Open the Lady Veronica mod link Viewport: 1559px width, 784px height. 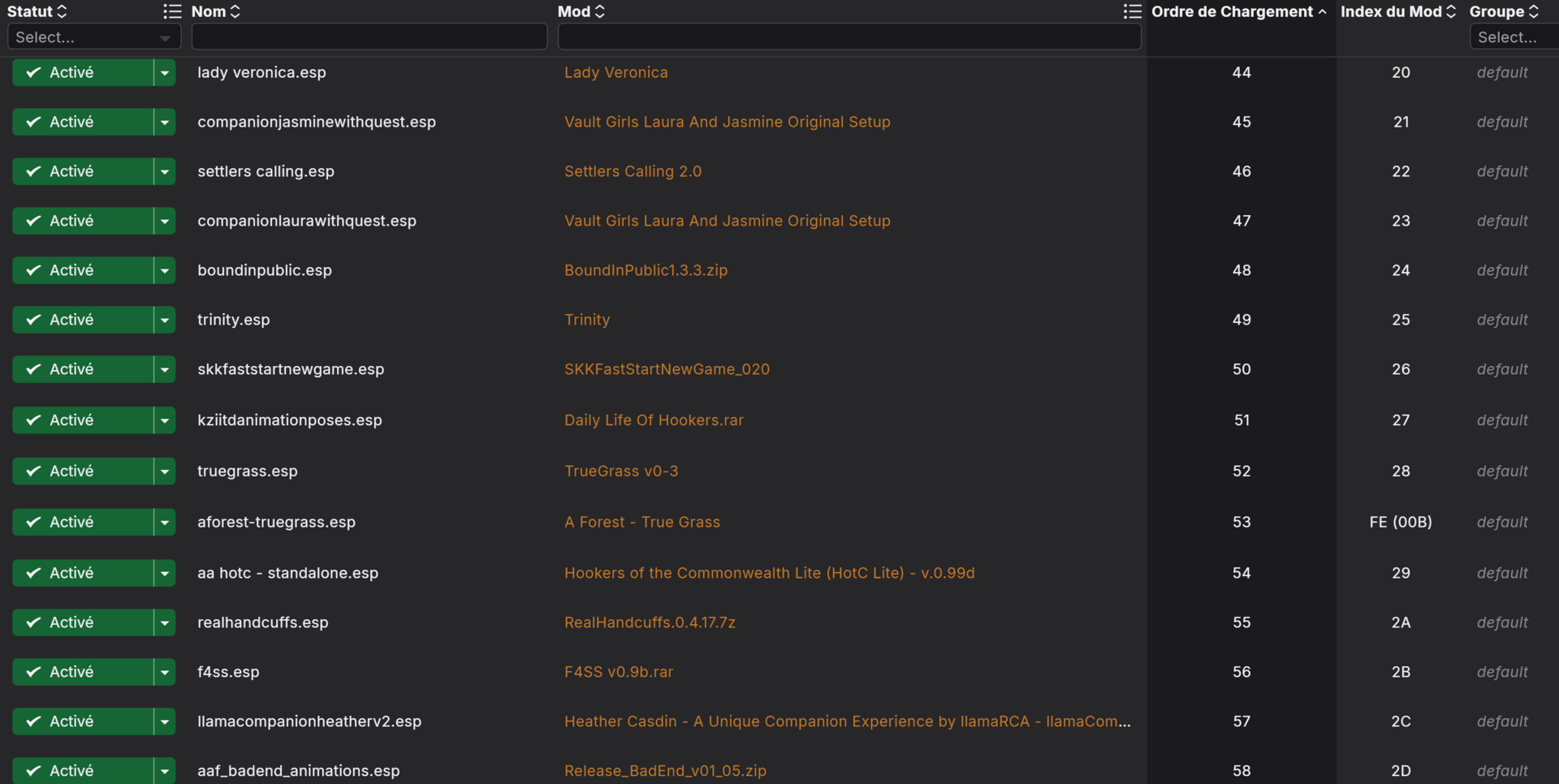[x=616, y=72]
